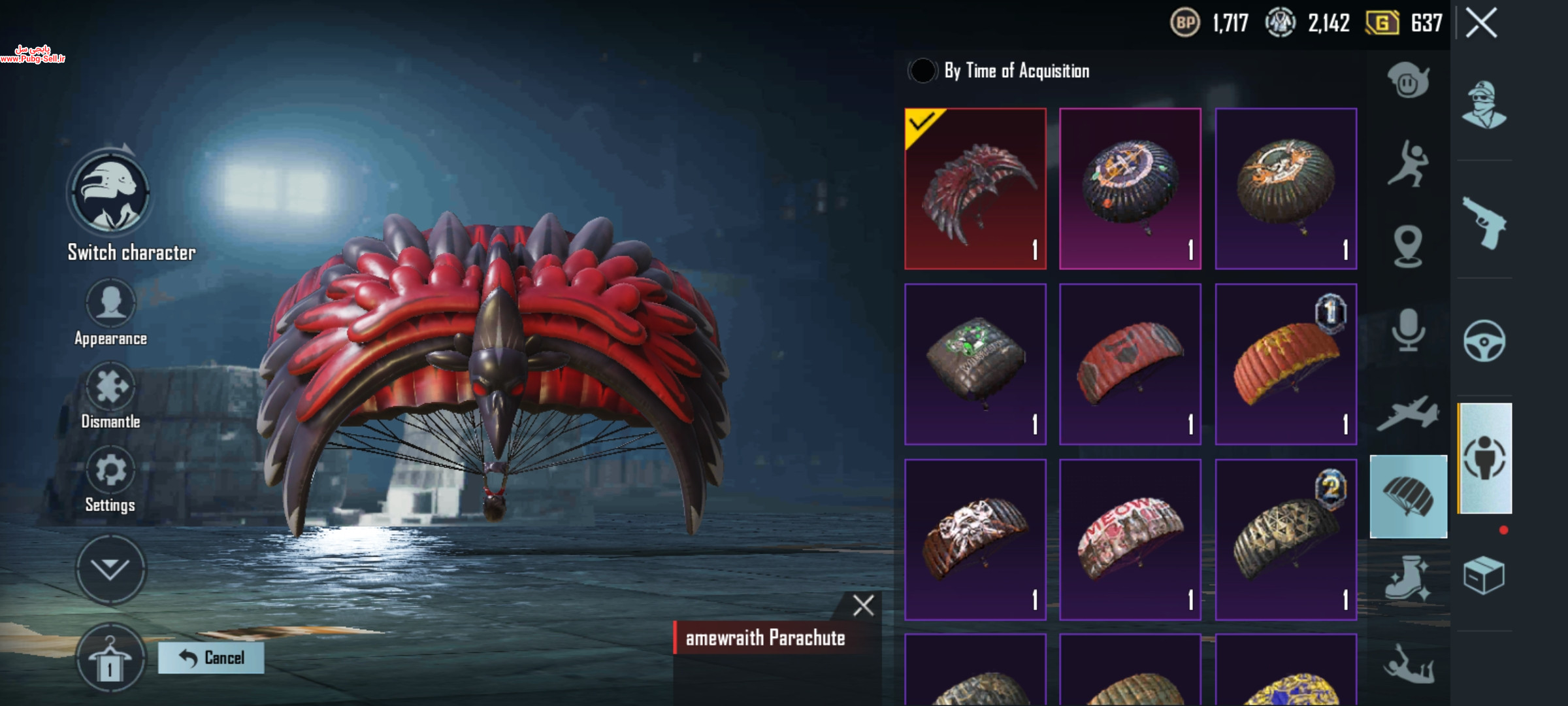The image size is (1568, 706).
Task: Switch to the parachute skins tab
Action: [x=1408, y=497]
